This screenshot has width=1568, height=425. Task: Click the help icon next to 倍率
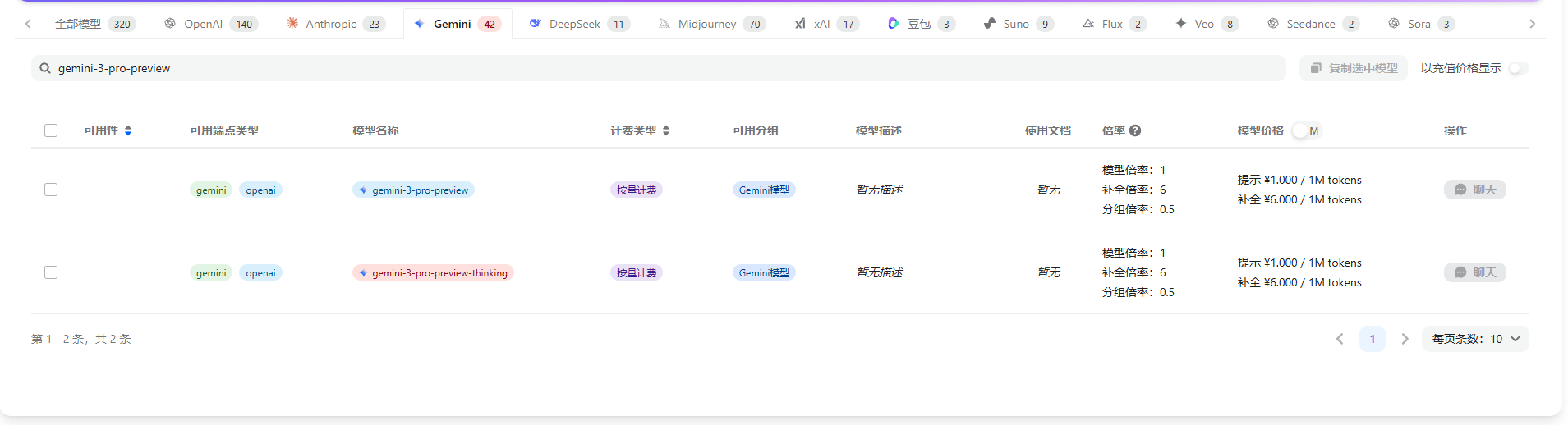(x=1135, y=130)
